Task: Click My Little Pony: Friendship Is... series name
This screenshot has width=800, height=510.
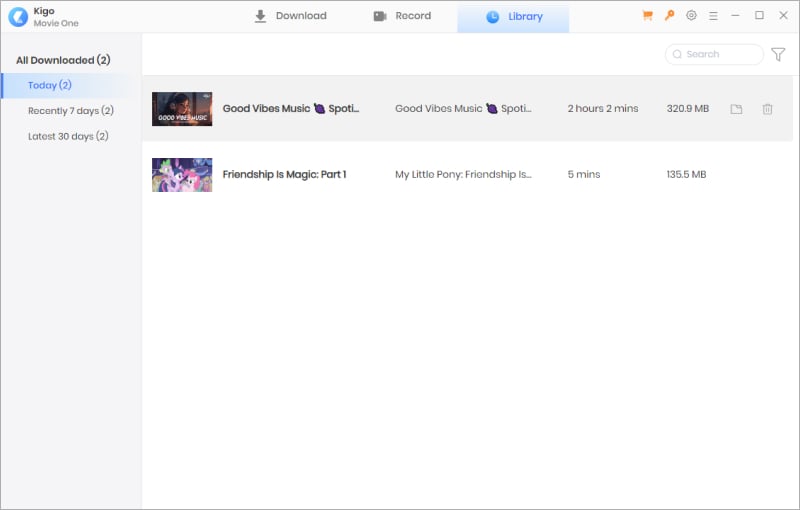Action: (463, 174)
